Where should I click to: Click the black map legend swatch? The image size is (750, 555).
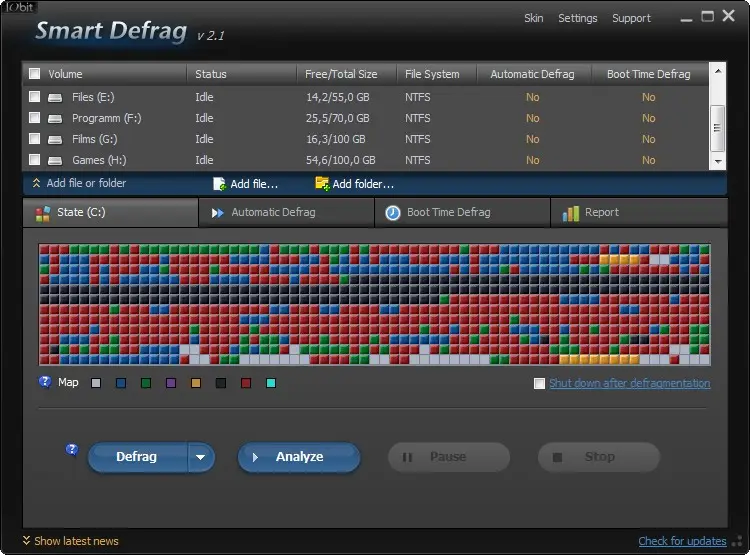point(221,383)
